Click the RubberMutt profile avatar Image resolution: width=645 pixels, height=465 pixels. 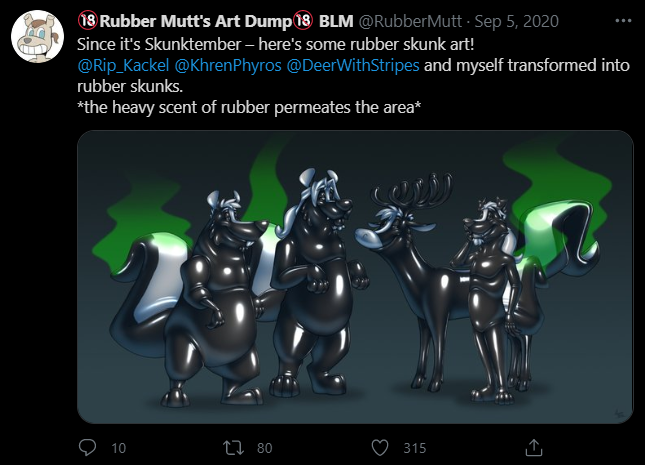(37, 37)
